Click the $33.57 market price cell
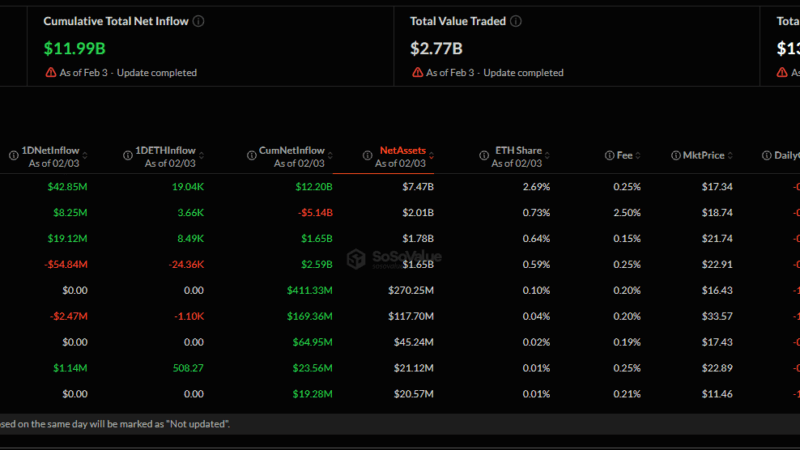This screenshot has width=800, height=450. 717,316
